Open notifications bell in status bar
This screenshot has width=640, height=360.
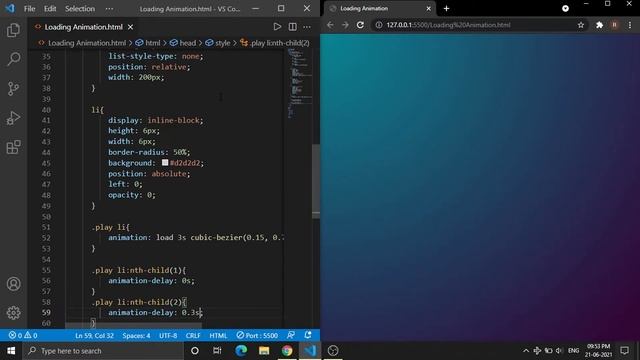(x=308, y=335)
